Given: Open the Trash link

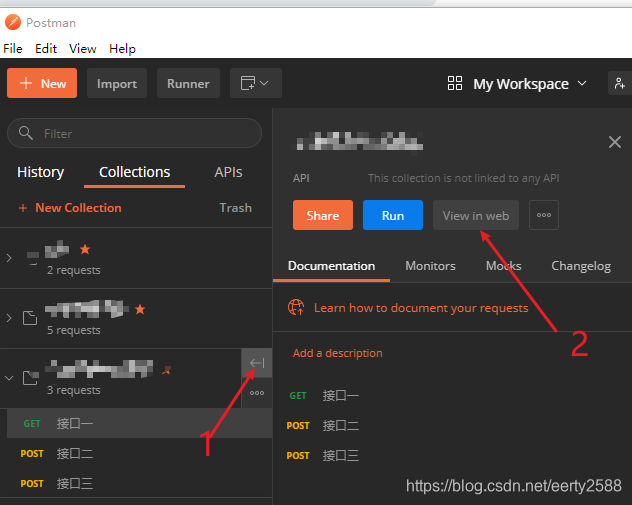Looking at the screenshot, I should pos(235,208).
